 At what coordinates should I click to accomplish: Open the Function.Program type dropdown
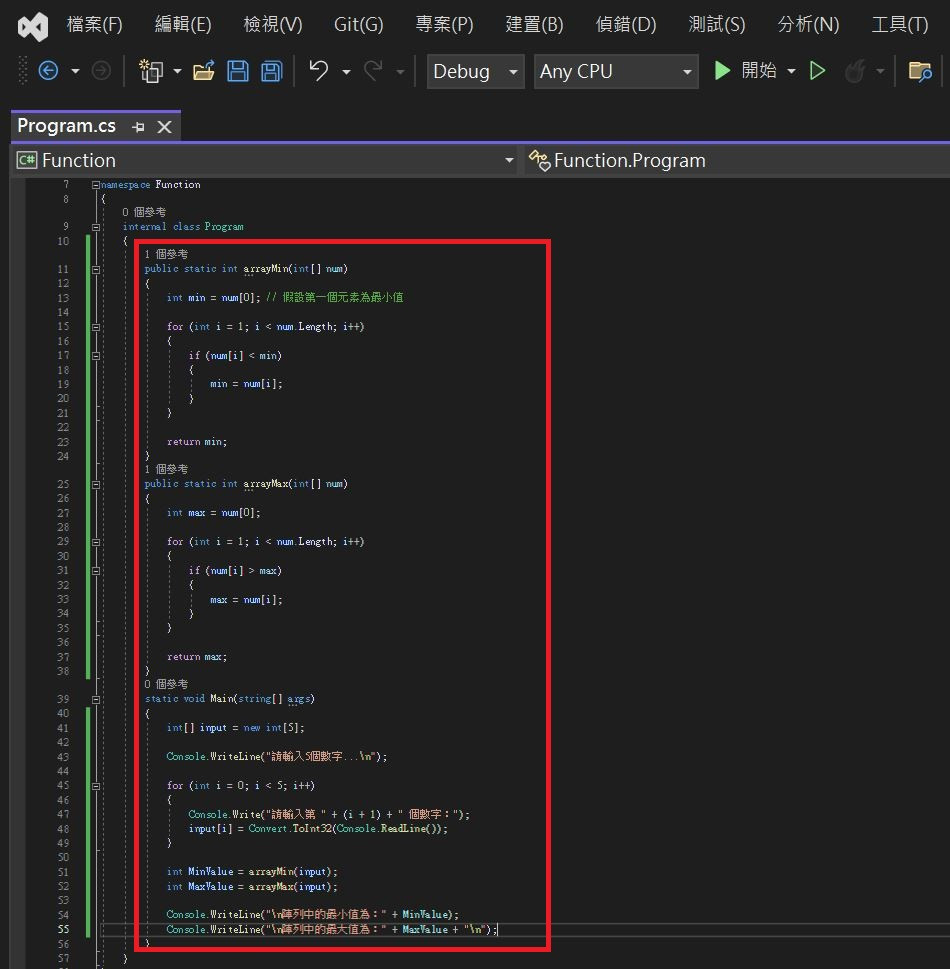coord(737,161)
